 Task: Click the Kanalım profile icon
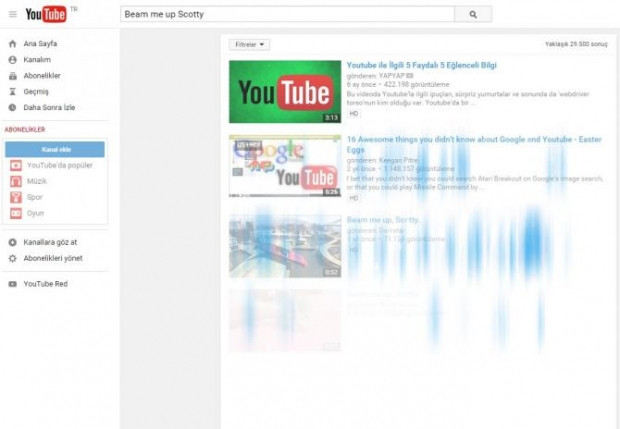point(13,60)
